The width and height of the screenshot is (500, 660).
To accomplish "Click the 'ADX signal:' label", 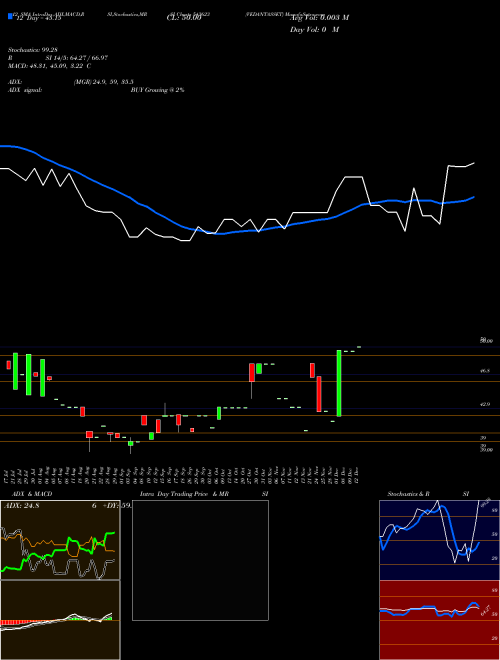I will pyautogui.click(x=25, y=90).
